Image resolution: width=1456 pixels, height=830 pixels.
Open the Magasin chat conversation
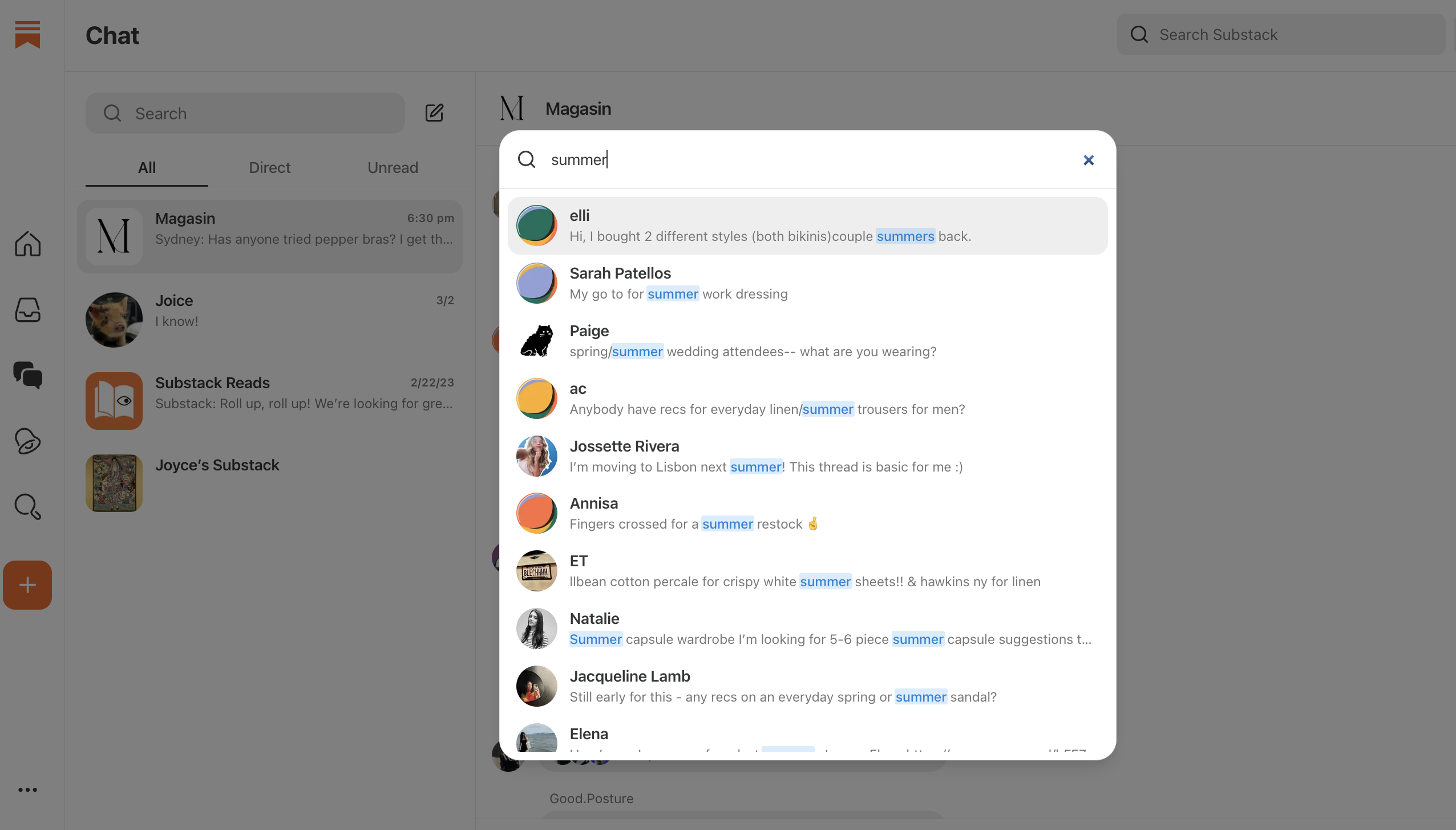(270, 236)
